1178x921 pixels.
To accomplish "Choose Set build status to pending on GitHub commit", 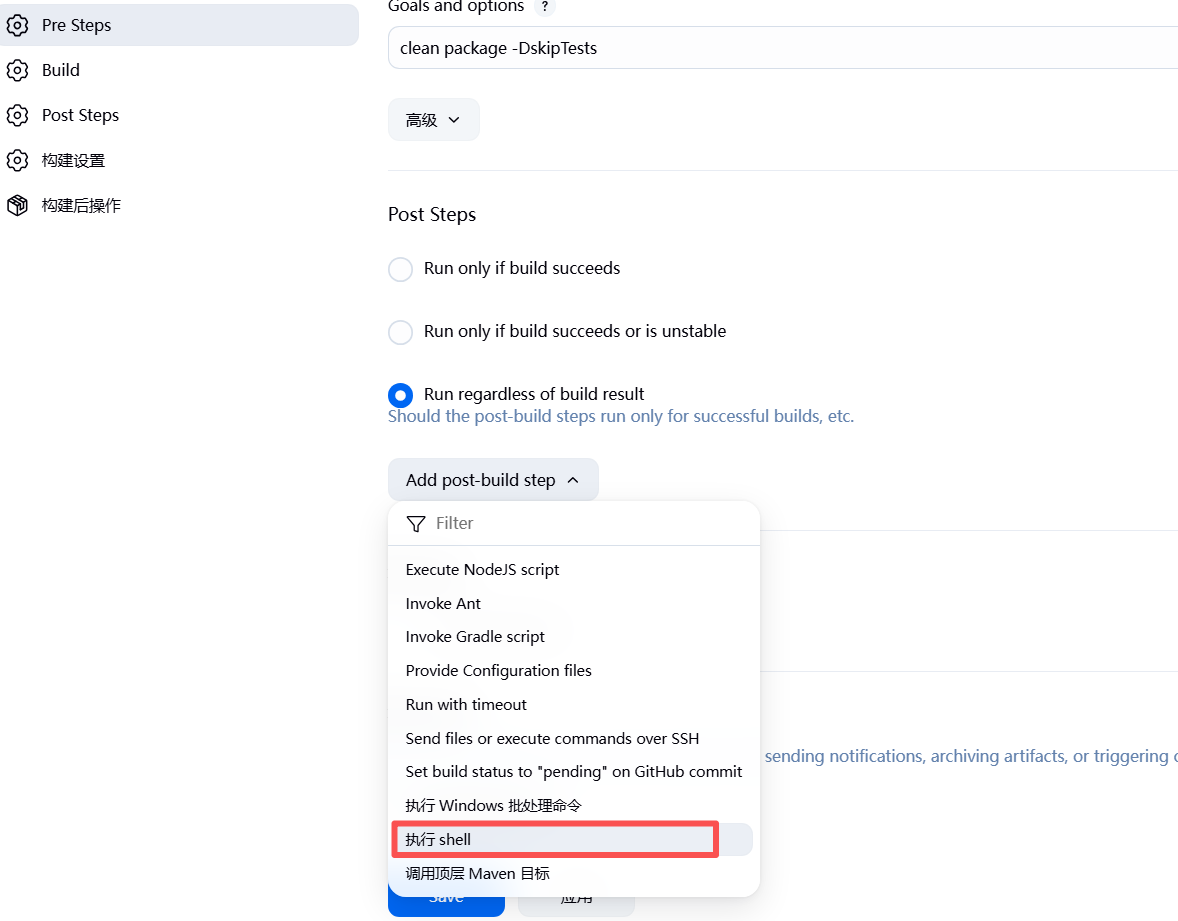I will click(x=574, y=772).
